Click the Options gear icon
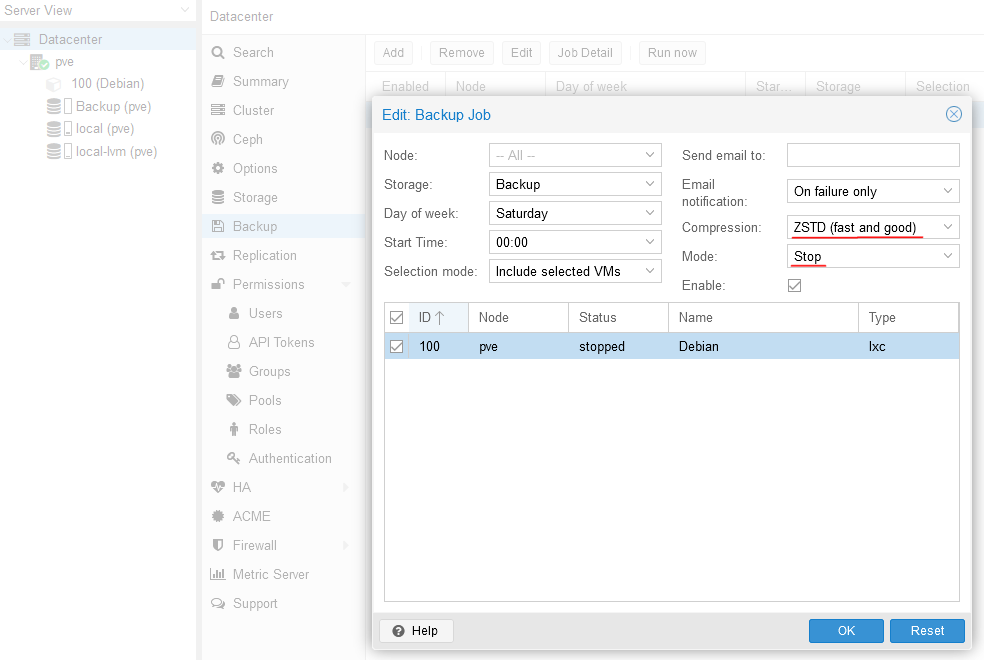Image resolution: width=984 pixels, height=660 pixels. [x=218, y=168]
